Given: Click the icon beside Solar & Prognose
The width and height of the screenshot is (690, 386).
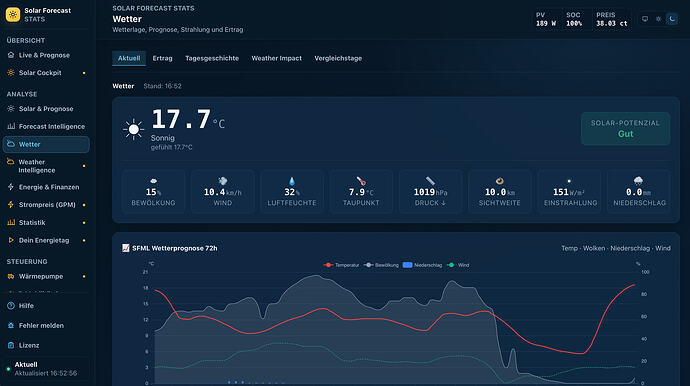Looking at the screenshot, I should click(x=11, y=109).
